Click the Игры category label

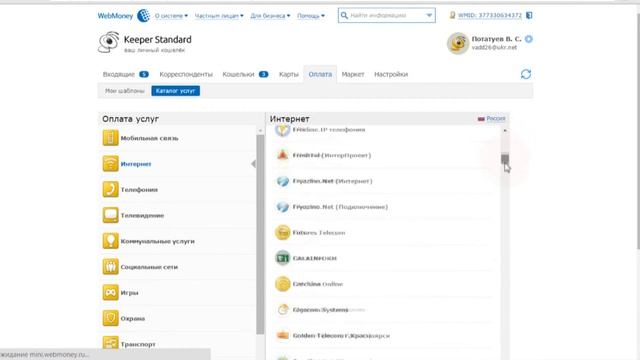click(x=129, y=293)
